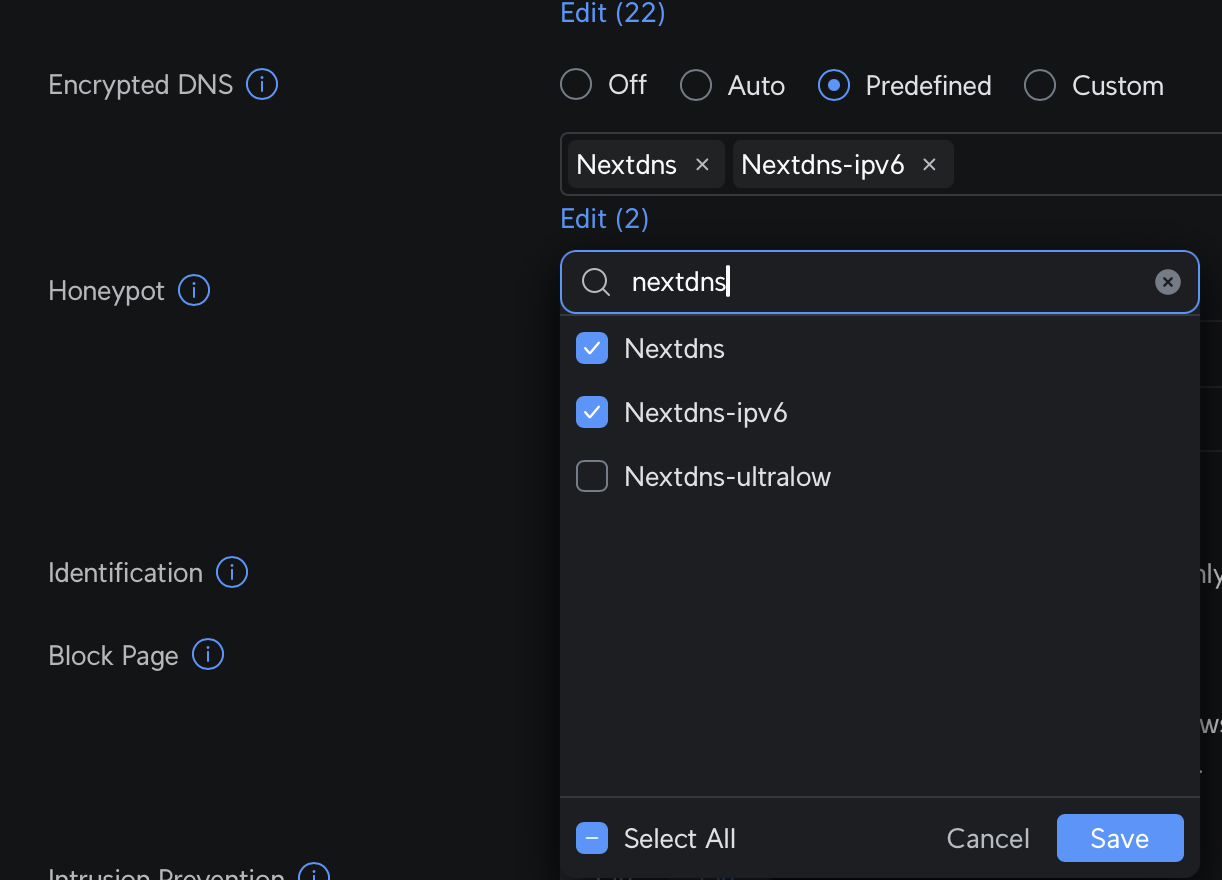Image resolution: width=1222 pixels, height=880 pixels.
Task: Open the Edit (2) link
Action: [604, 219]
